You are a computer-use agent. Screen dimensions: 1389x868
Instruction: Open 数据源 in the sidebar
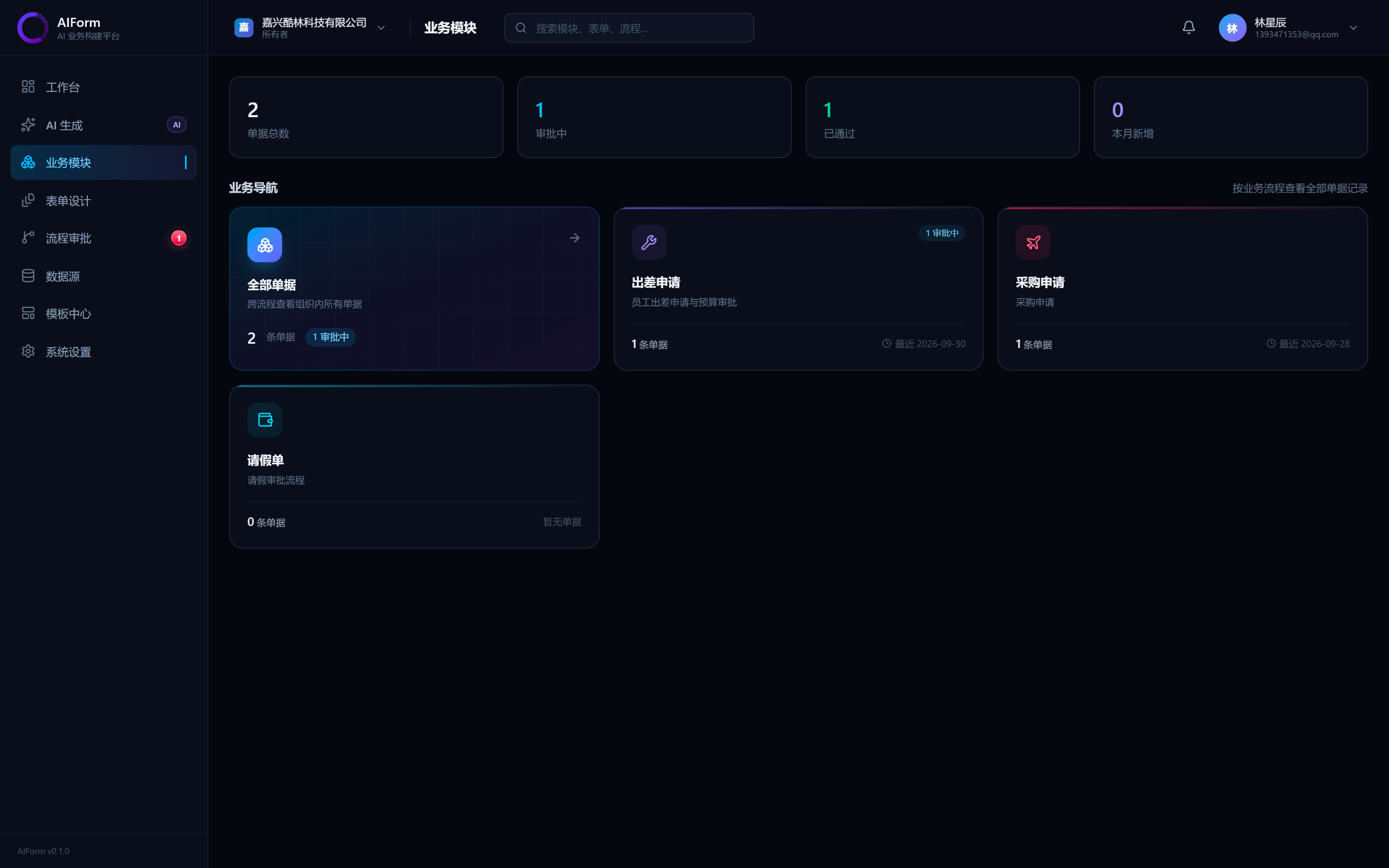click(103, 276)
